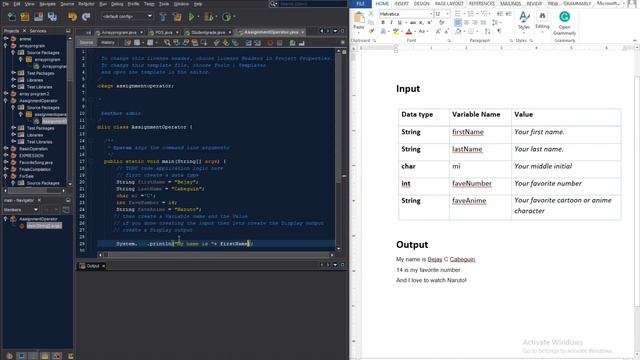Click the Profile Project icon
The width and height of the screenshot is (640, 360).
(227, 17)
